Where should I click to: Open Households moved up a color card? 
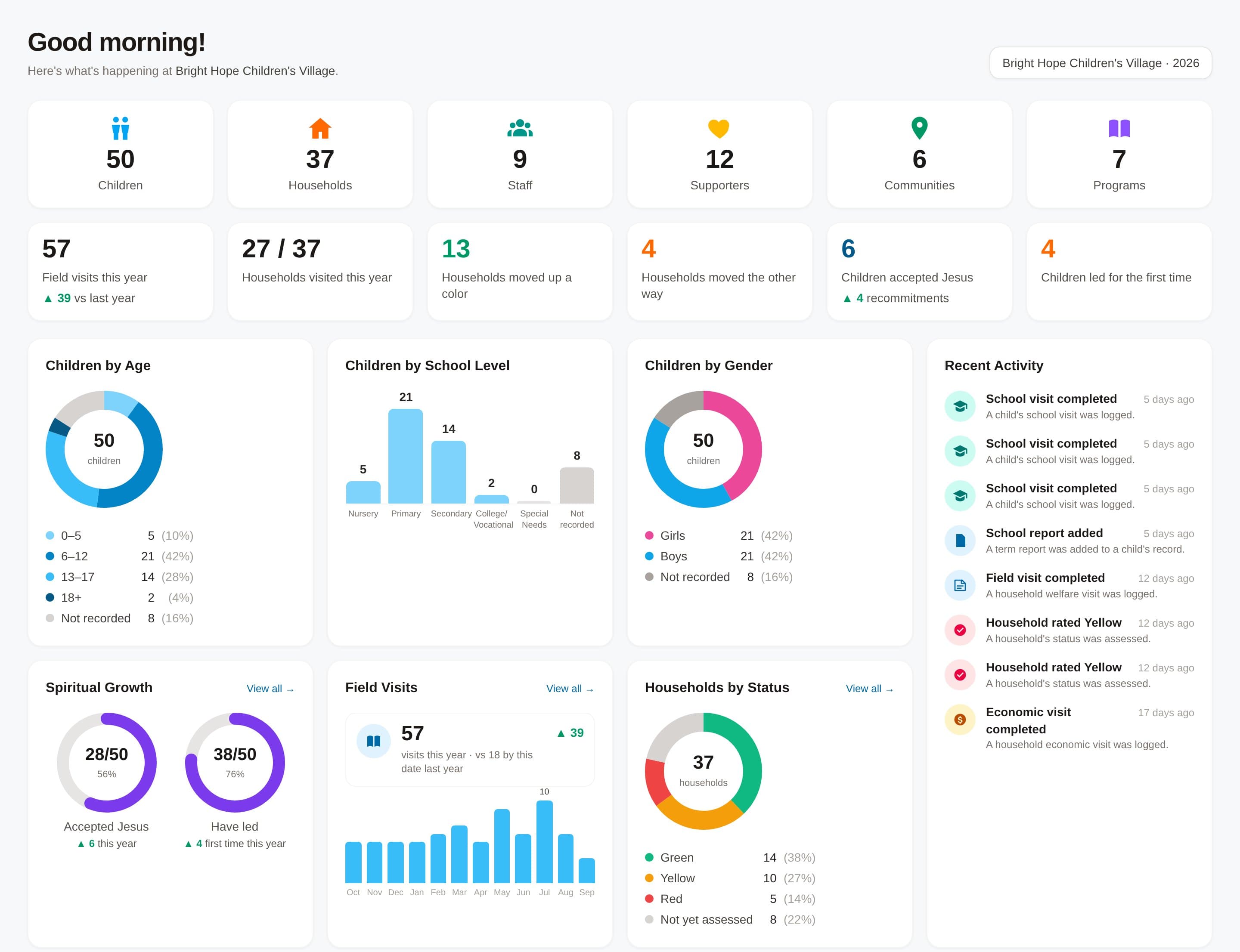coord(520,272)
